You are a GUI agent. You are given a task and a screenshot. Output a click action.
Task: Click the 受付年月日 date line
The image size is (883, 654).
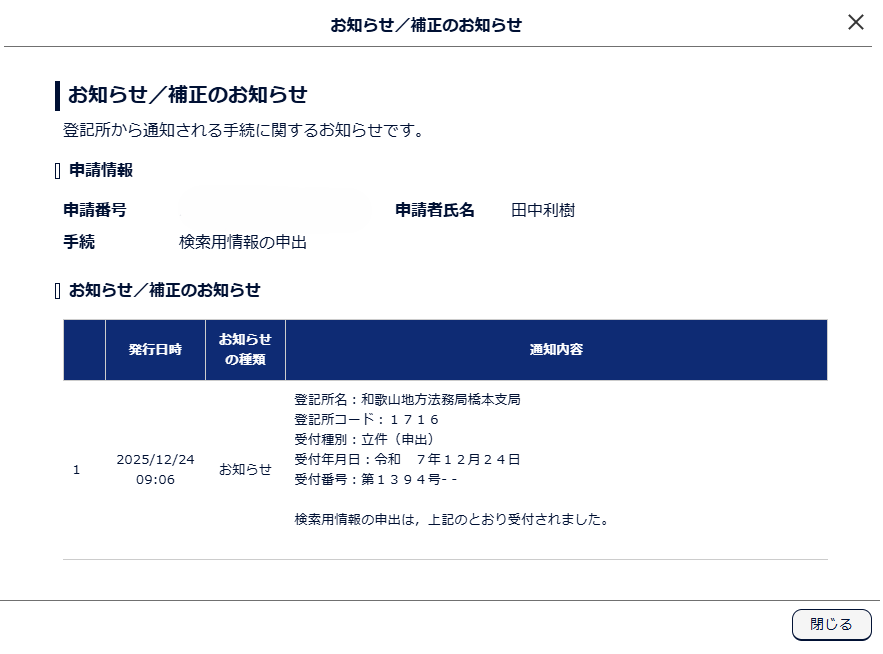[407, 460]
